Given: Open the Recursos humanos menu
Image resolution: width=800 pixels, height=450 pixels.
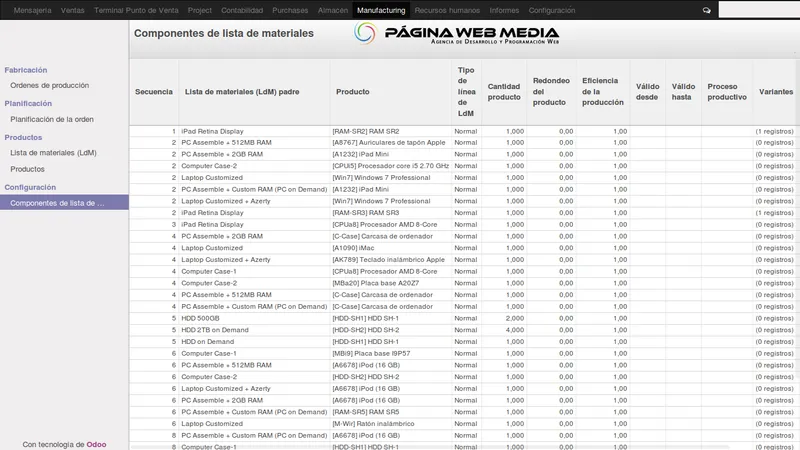Looking at the screenshot, I should (x=447, y=10).
